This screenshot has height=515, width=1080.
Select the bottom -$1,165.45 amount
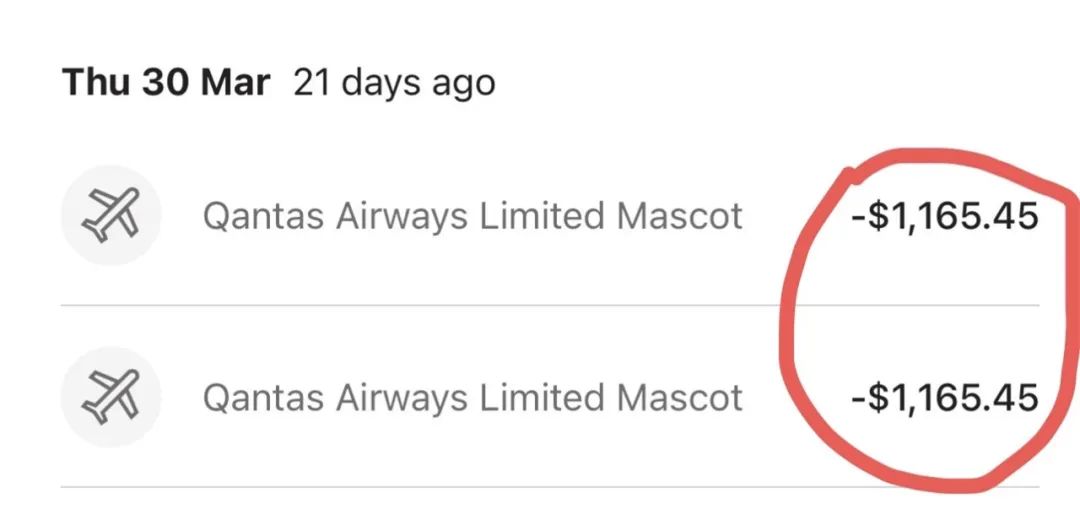[944, 398]
